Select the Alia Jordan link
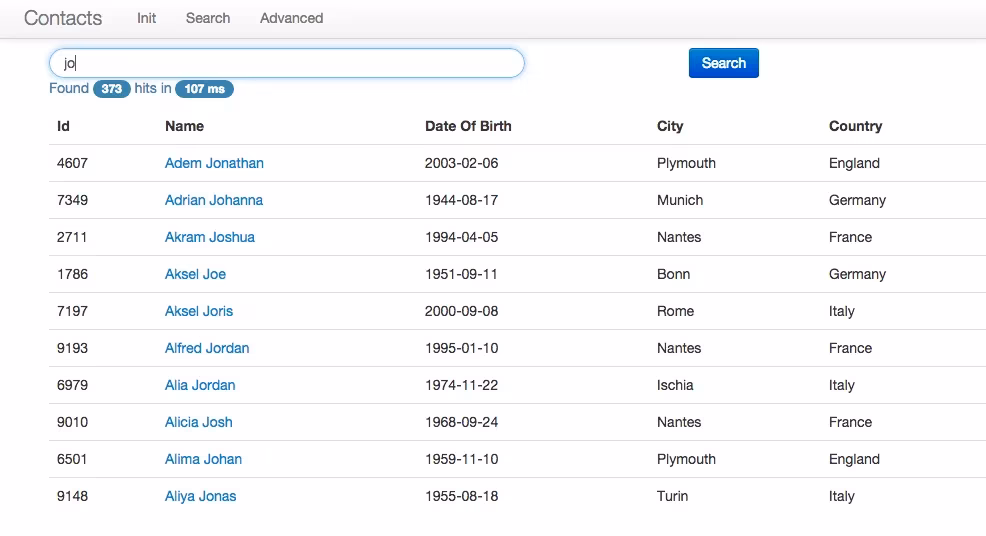Image resolution: width=986 pixels, height=536 pixels. pyautogui.click(x=200, y=385)
